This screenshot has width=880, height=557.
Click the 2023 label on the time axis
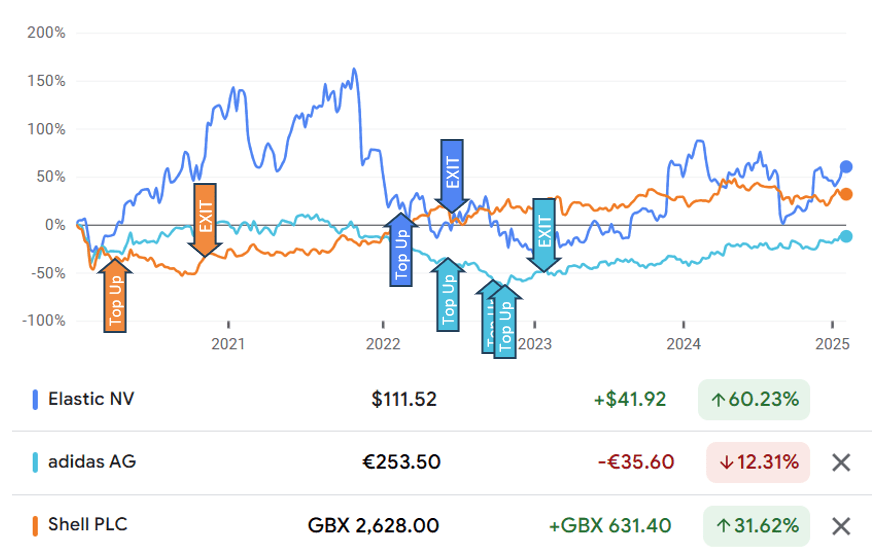pyautogui.click(x=535, y=344)
